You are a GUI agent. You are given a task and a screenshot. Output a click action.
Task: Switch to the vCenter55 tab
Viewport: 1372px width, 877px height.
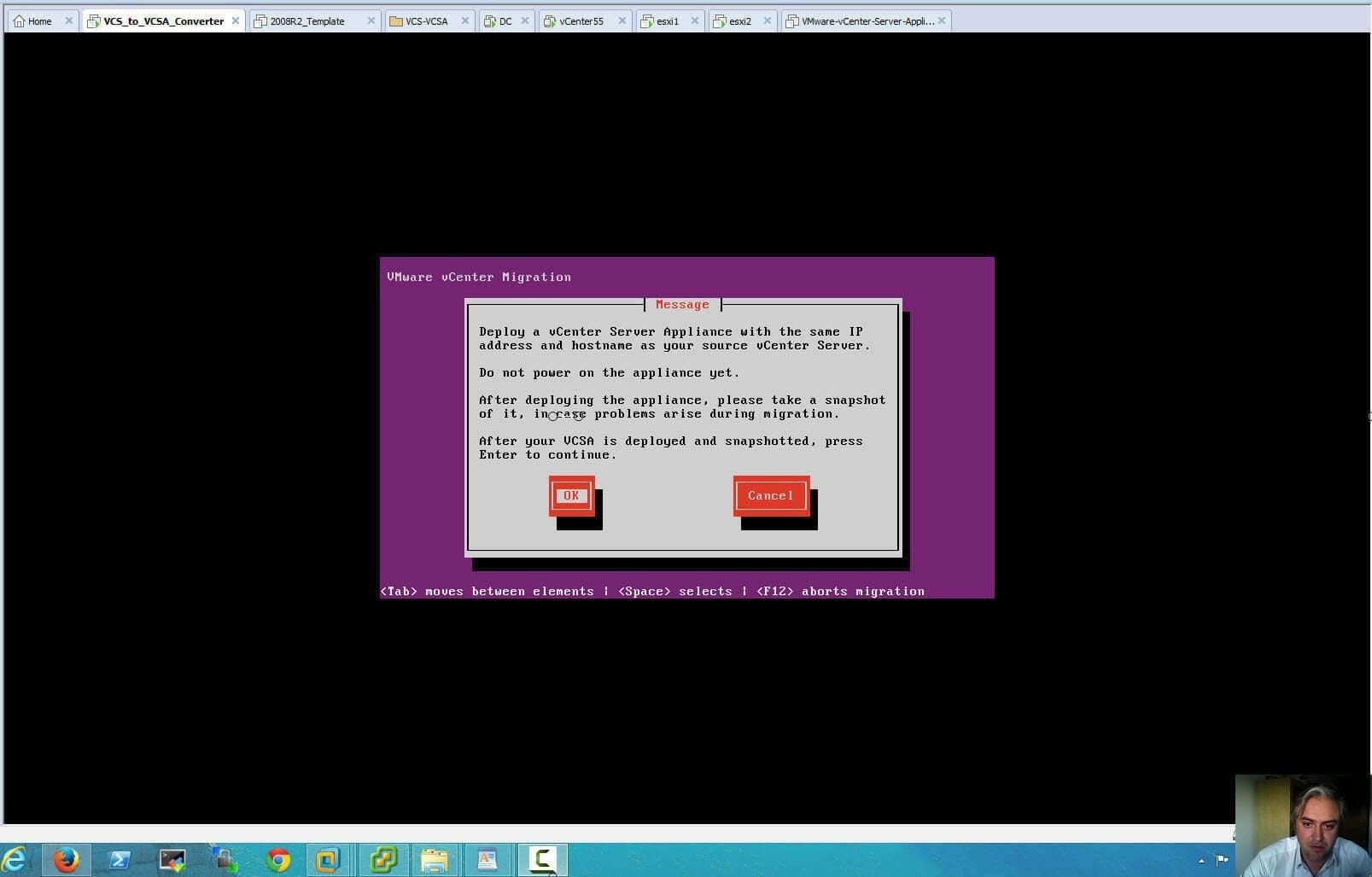click(581, 21)
